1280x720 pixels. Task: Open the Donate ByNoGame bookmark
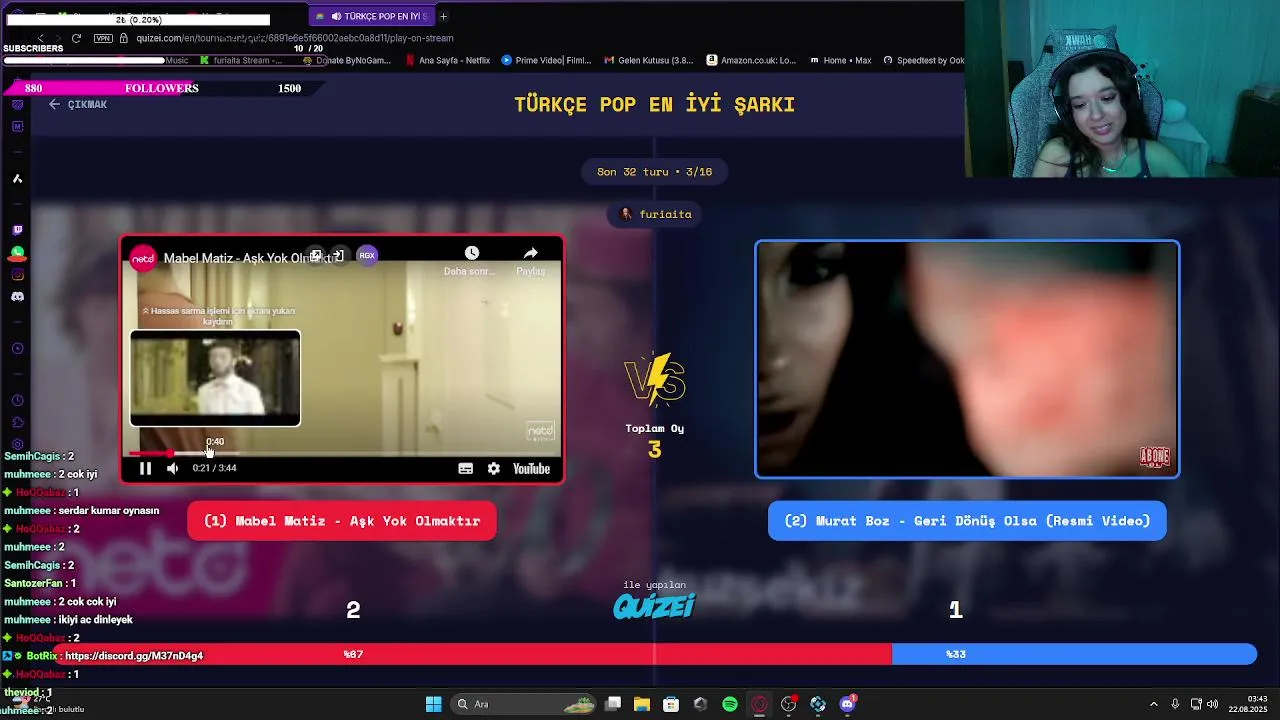(x=346, y=60)
